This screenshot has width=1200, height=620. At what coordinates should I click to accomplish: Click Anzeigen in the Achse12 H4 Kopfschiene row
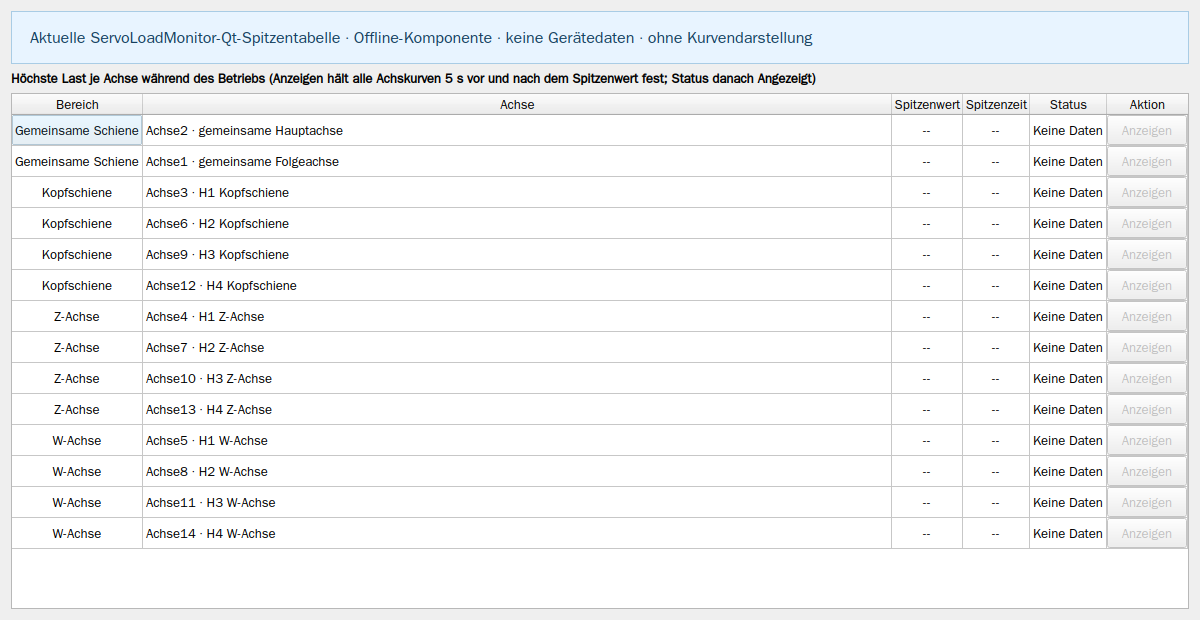tap(1147, 286)
